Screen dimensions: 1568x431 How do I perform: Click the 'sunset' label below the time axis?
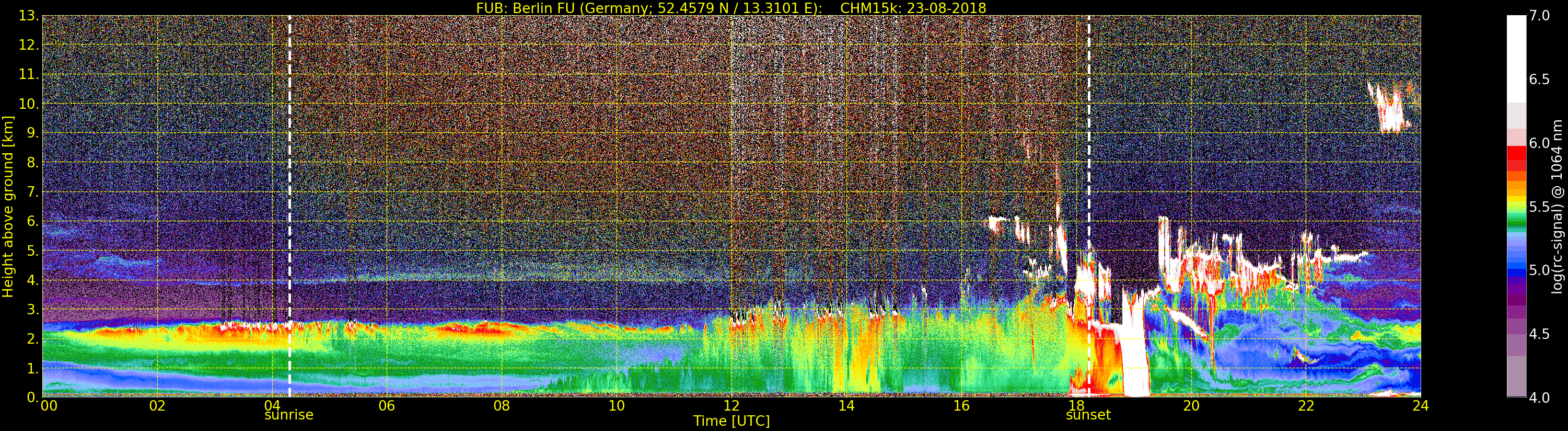[1088, 415]
